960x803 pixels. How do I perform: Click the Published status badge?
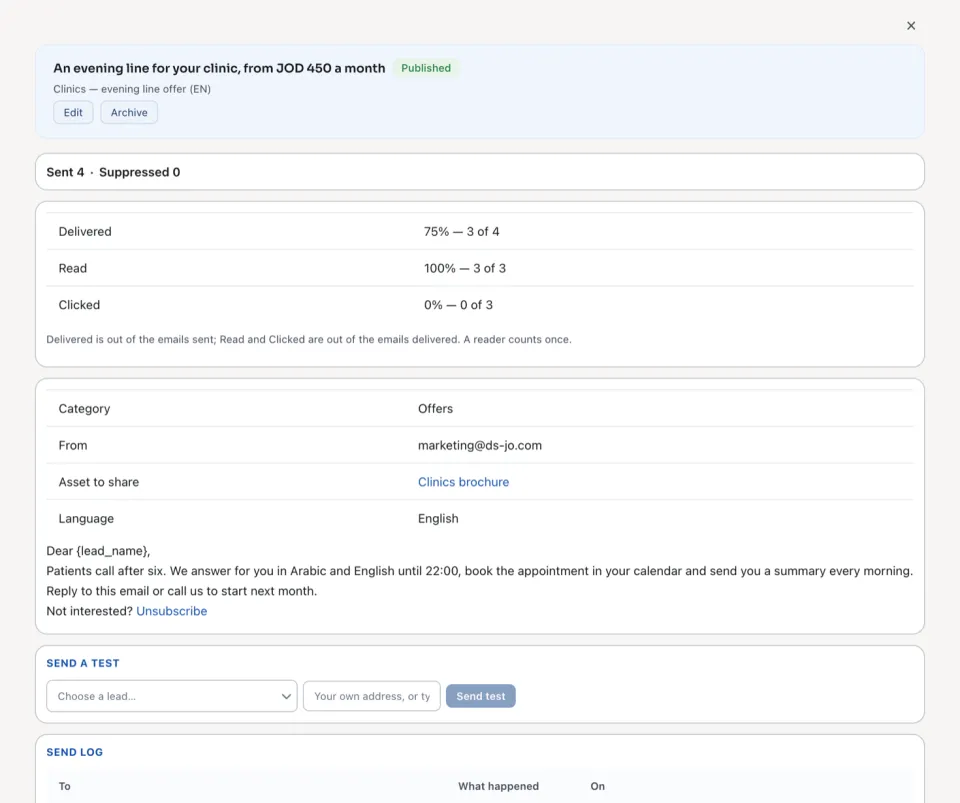pos(426,68)
